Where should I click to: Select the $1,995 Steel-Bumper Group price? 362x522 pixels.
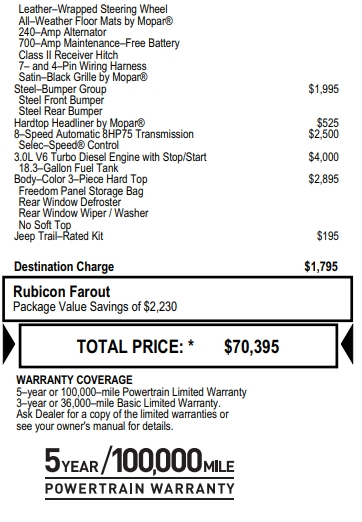(324, 89)
